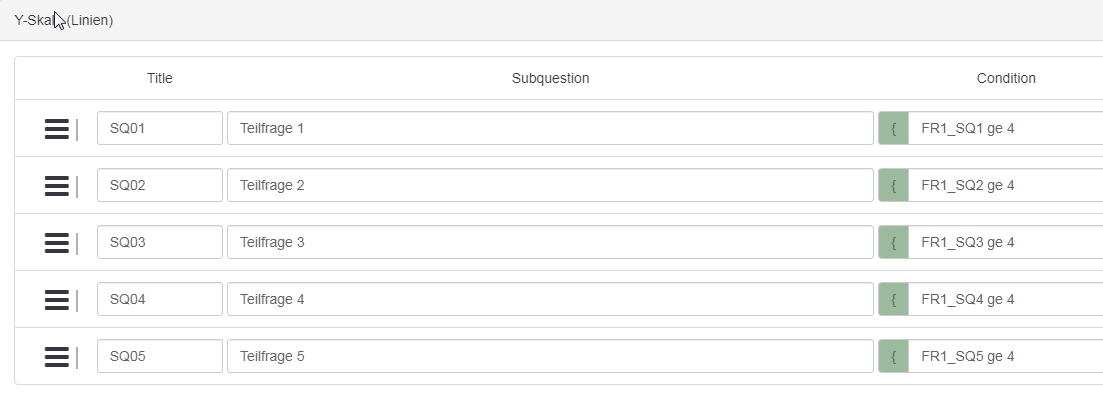Open expression brace button for FR1_SQ1 condition
The width and height of the screenshot is (1103, 398).
[x=893, y=128]
